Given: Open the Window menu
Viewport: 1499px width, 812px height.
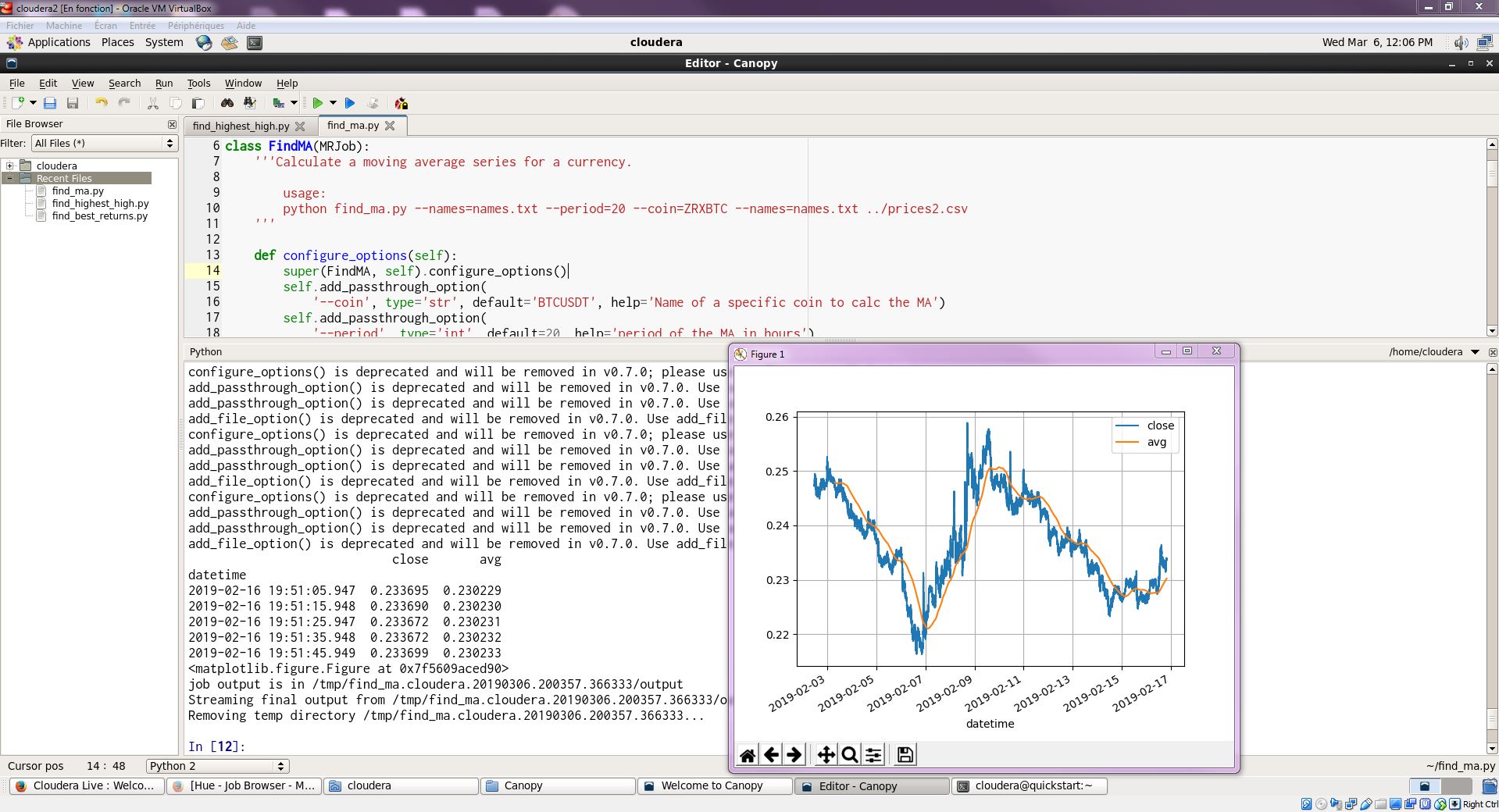Looking at the screenshot, I should click(243, 84).
